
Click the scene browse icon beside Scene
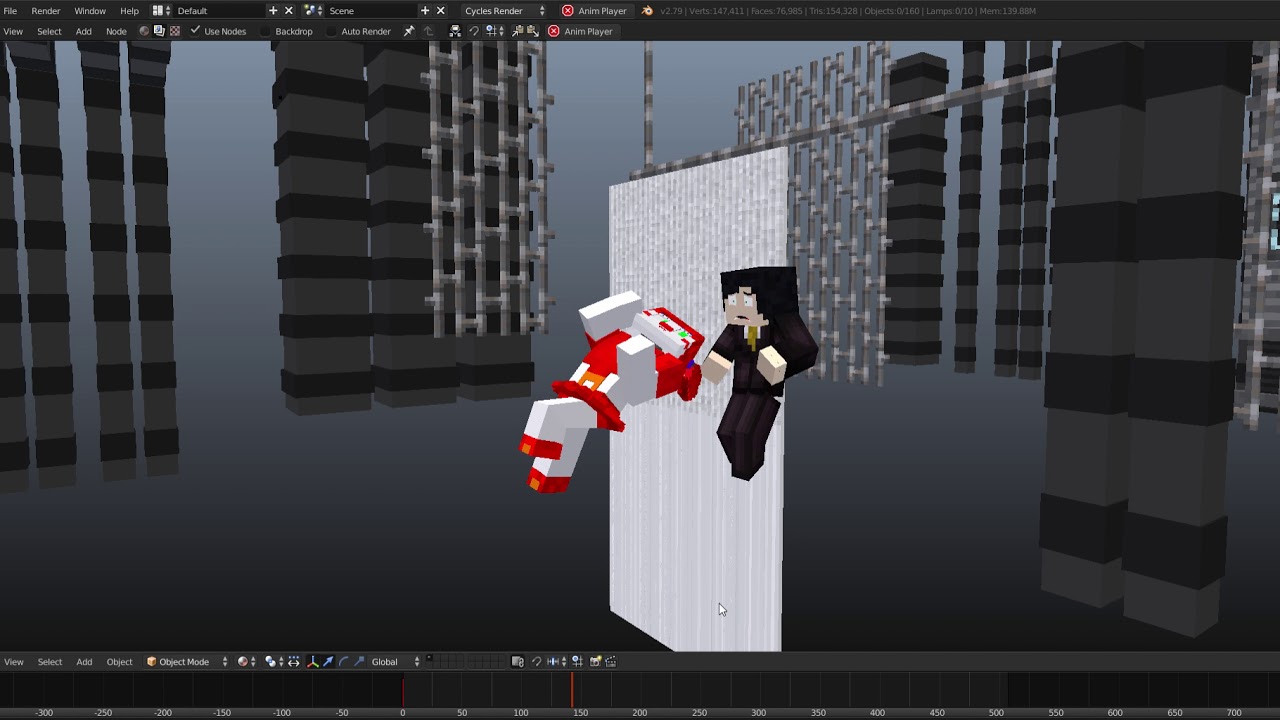pos(311,10)
